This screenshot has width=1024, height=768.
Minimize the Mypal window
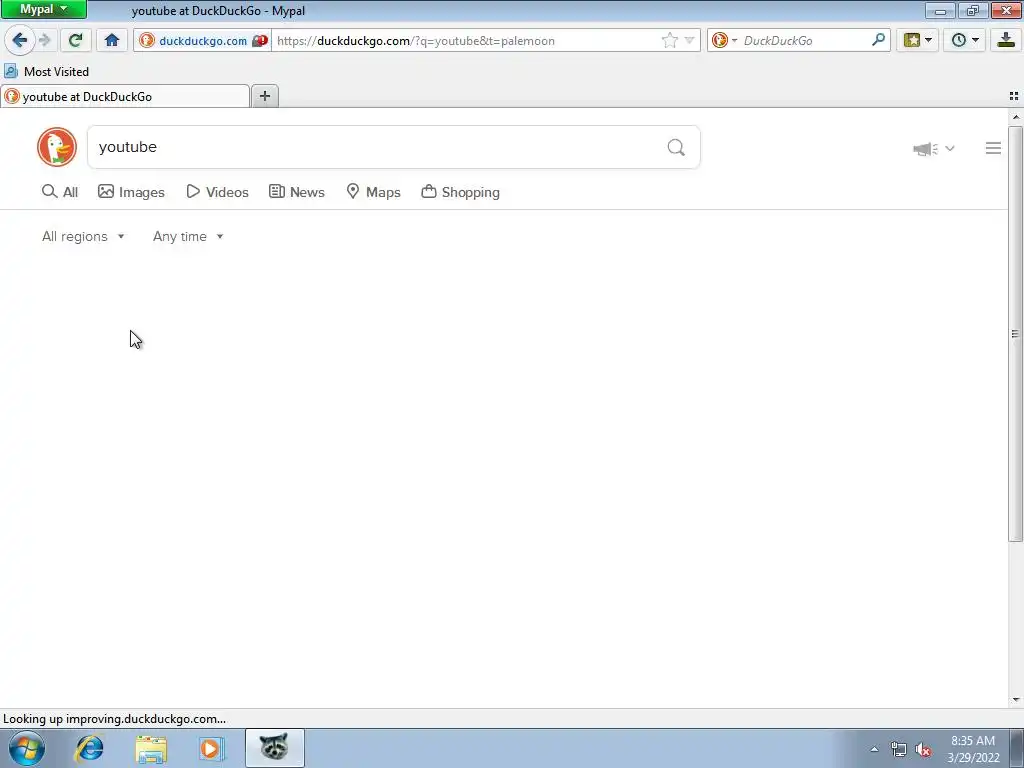pos(940,10)
